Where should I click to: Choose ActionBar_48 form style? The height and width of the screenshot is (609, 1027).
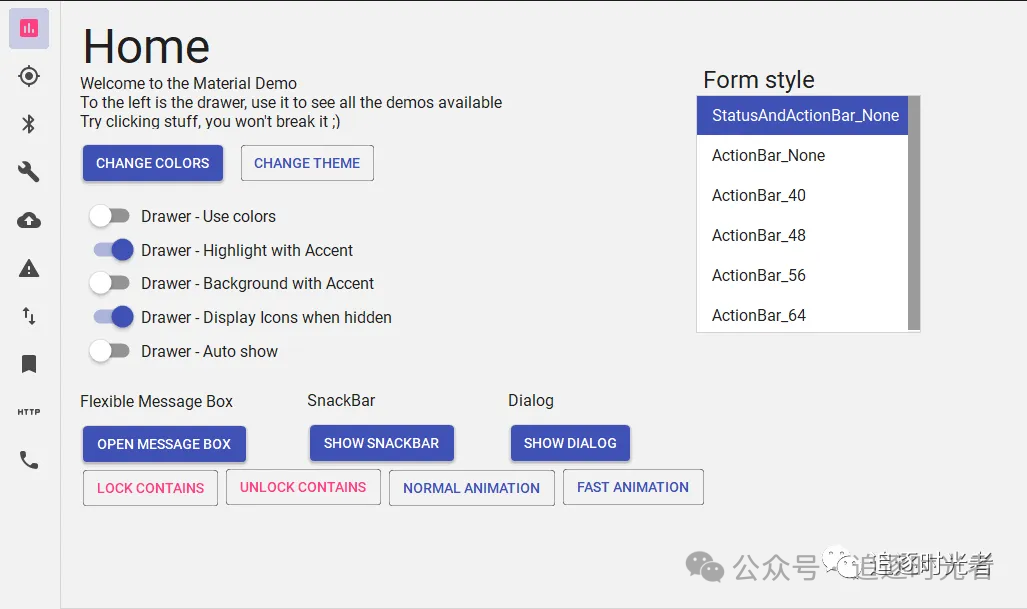tap(802, 235)
